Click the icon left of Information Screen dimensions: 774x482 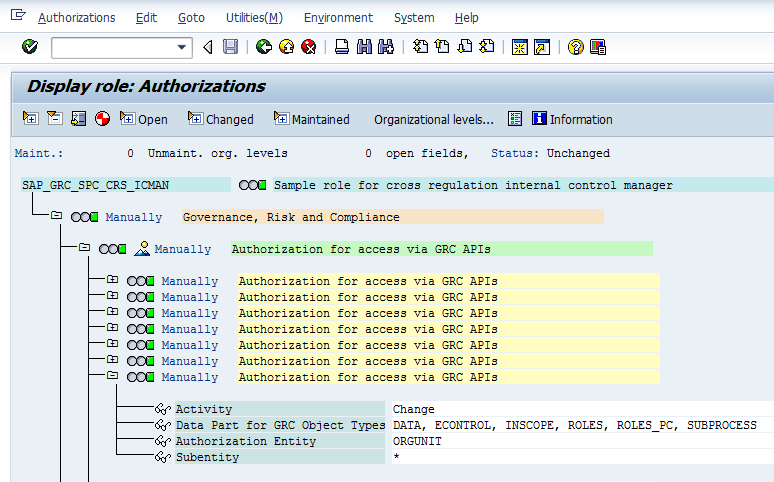pos(515,119)
